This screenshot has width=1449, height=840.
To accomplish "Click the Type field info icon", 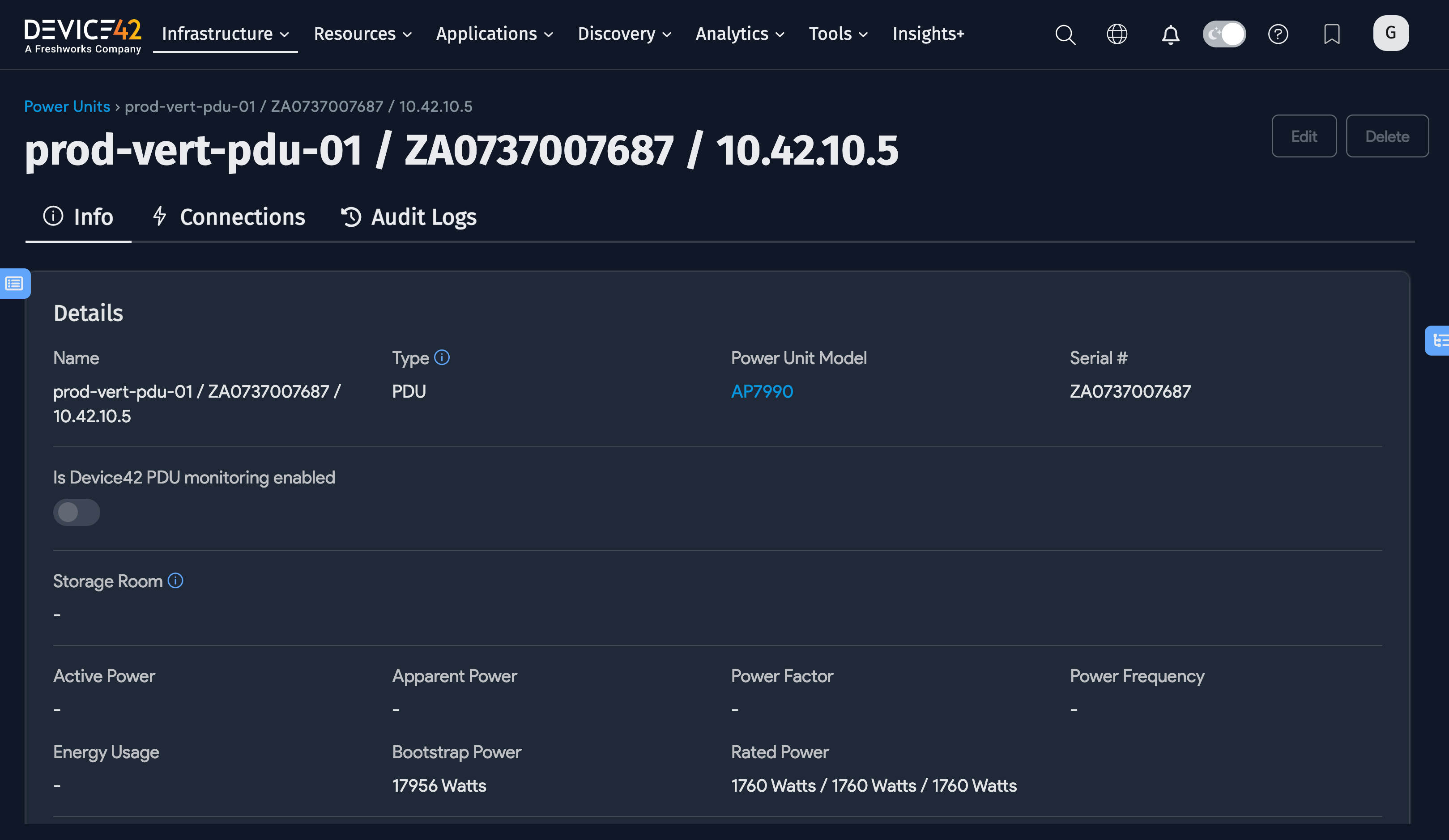I will coord(442,357).
